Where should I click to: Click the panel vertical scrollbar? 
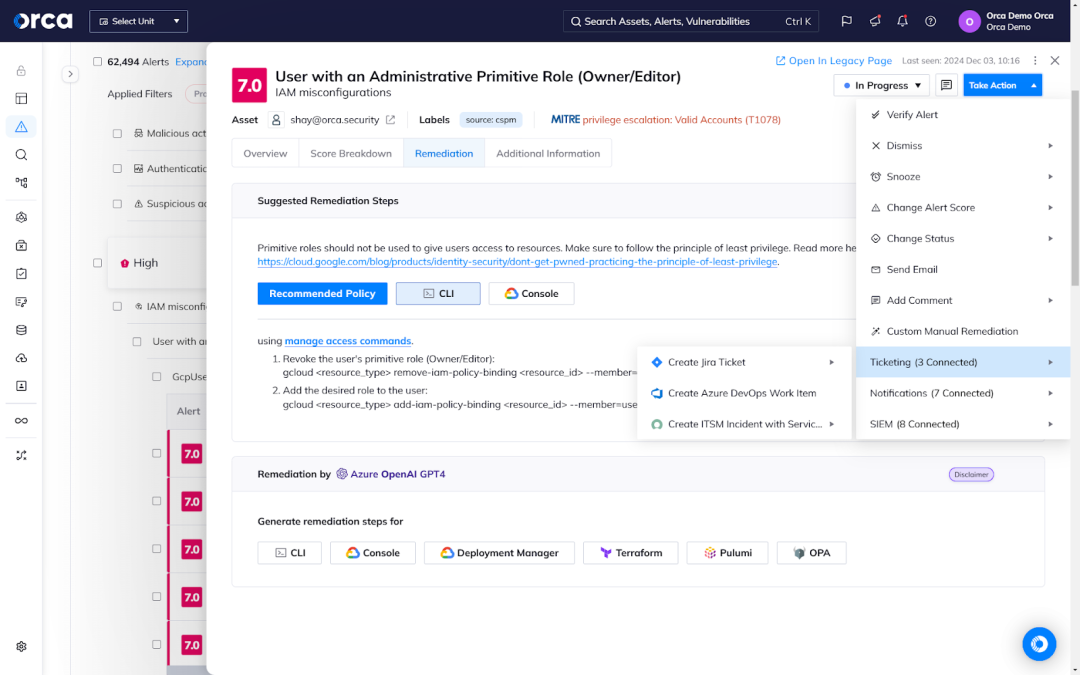pyautogui.click(x=1075, y=188)
